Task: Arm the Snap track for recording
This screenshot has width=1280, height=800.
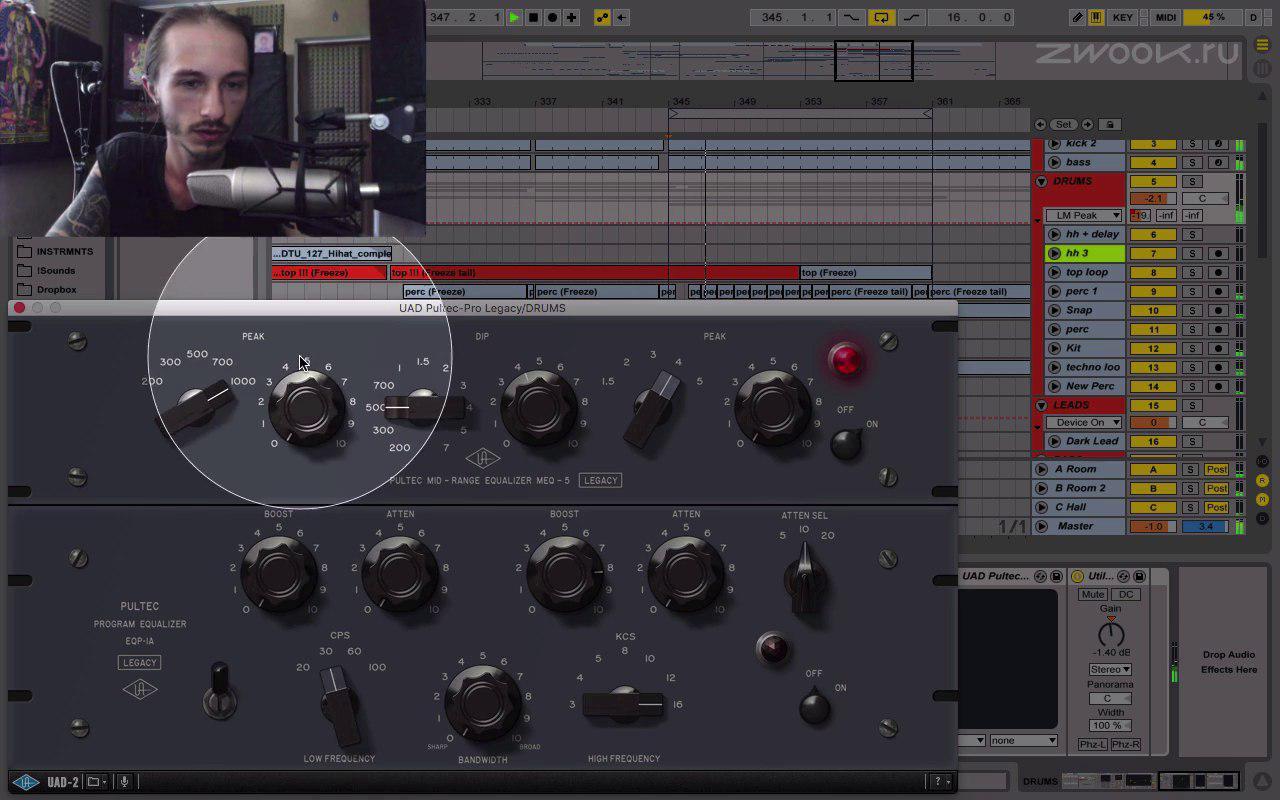Action: (x=1217, y=310)
